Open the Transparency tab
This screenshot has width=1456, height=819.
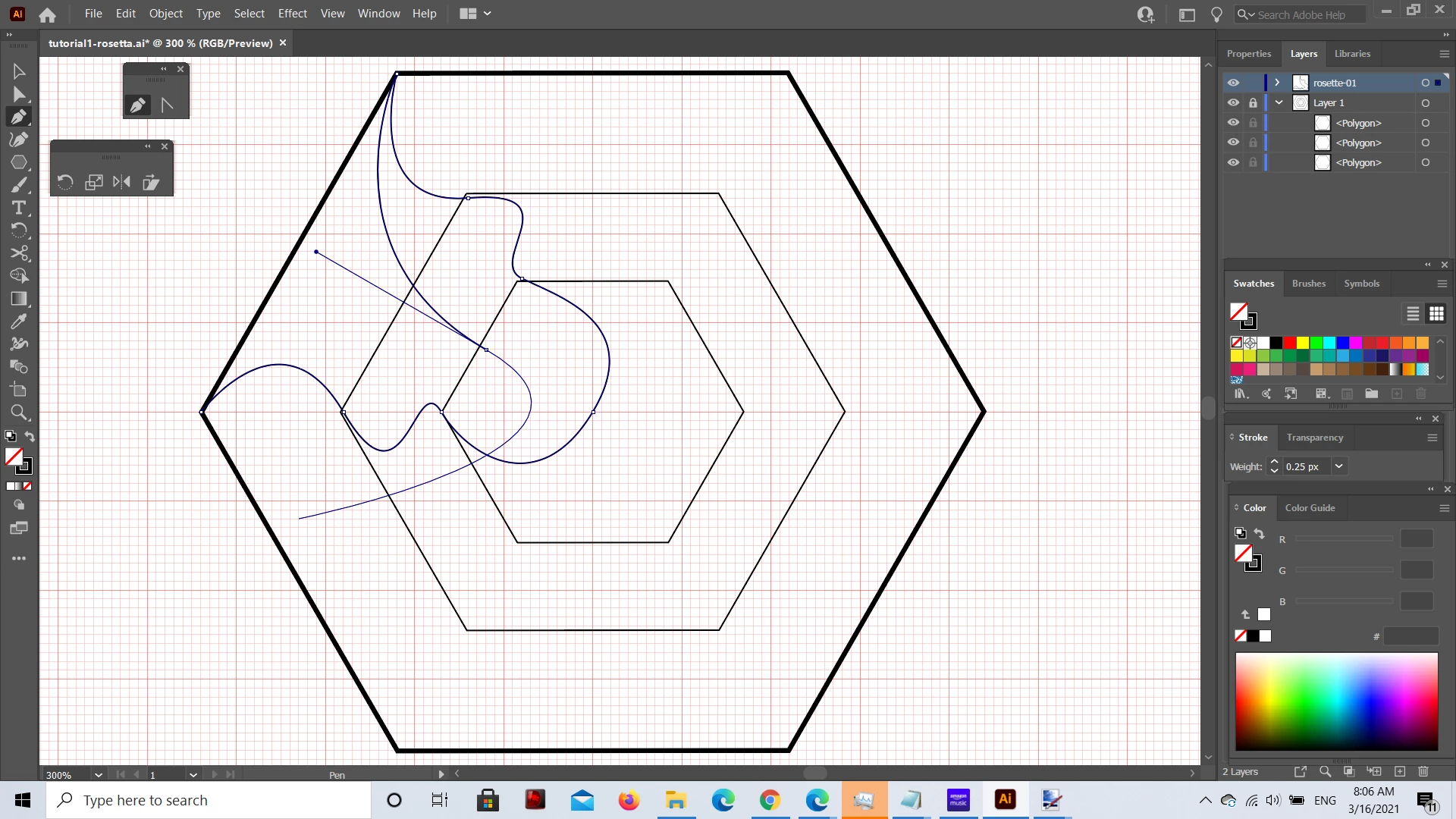tap(1314, 438)
